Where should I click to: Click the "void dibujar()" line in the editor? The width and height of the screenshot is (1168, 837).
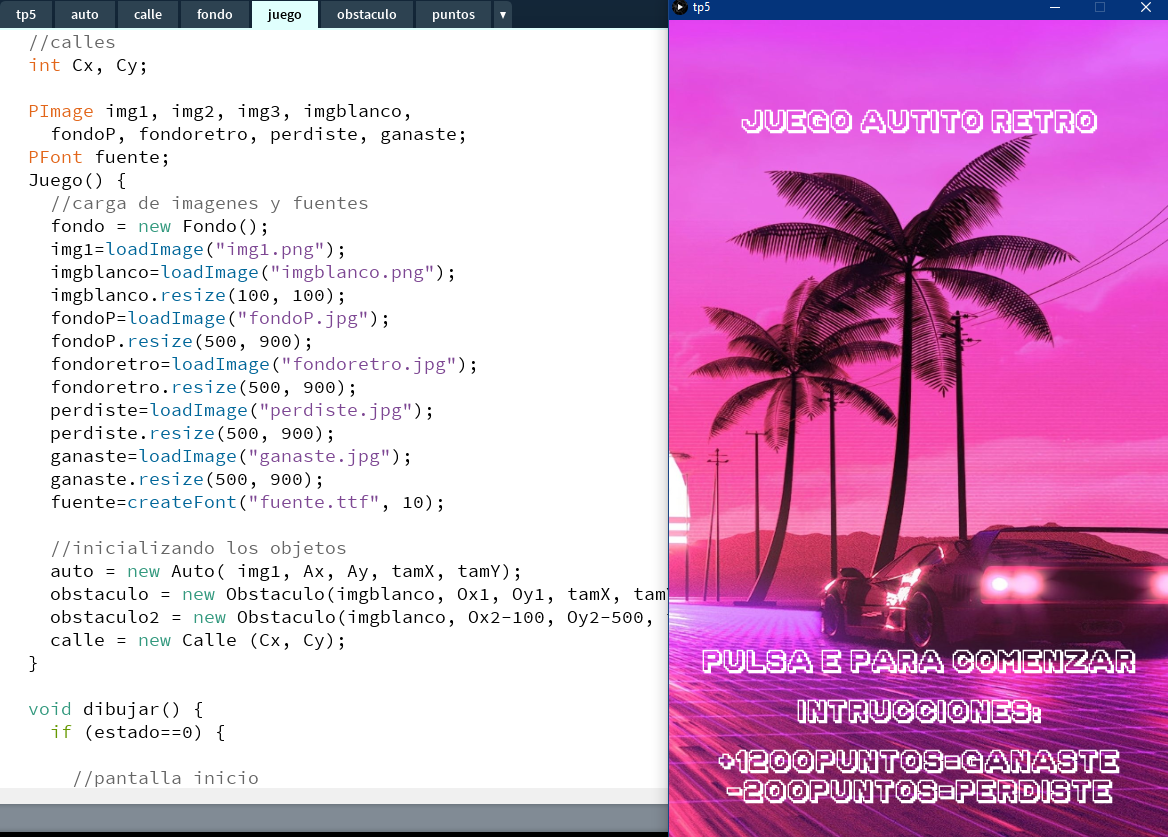(115, 709)
